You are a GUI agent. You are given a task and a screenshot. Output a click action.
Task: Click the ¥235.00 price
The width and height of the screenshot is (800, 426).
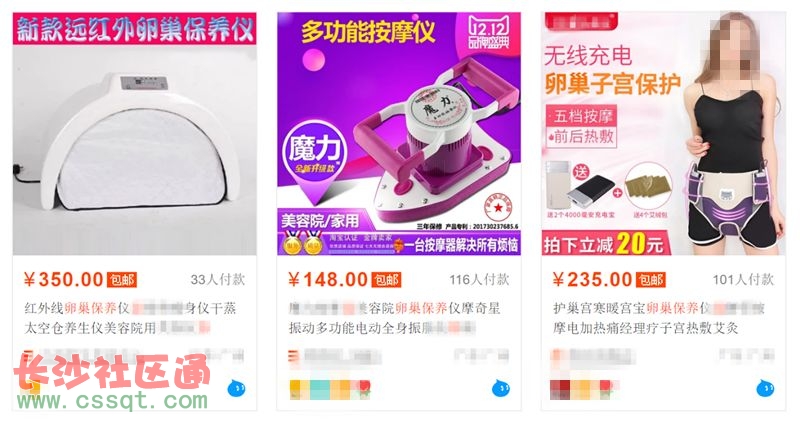pyautogui.click(x=592, y=280)
